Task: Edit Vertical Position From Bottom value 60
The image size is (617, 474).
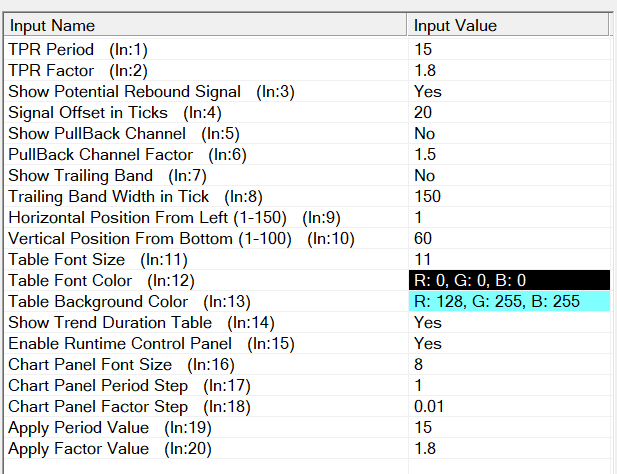Action: click(x=509, y=238)
